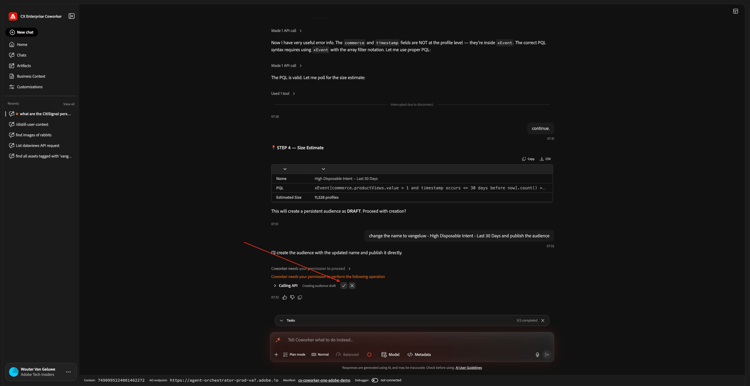Select the 'High Disposable Intent – Last 30 Days' cell
Image resolution: width=750 pixels, height=386 pixels.
click(x=346, y=178)
